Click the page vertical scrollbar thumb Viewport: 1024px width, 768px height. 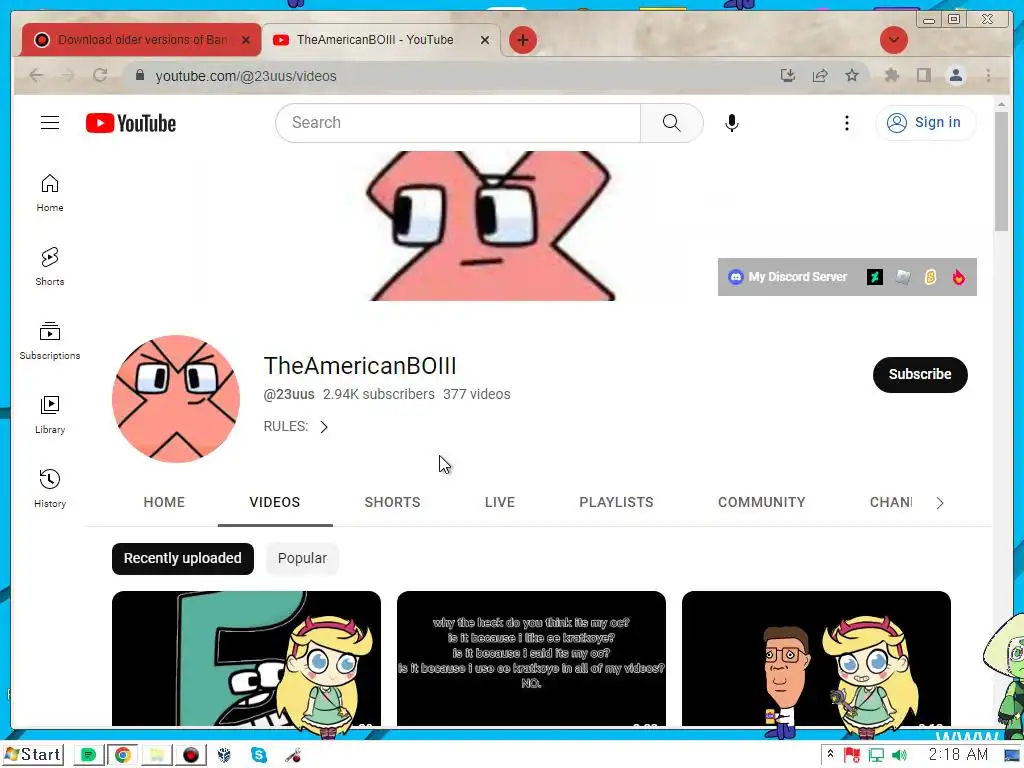click(1001, 171)
